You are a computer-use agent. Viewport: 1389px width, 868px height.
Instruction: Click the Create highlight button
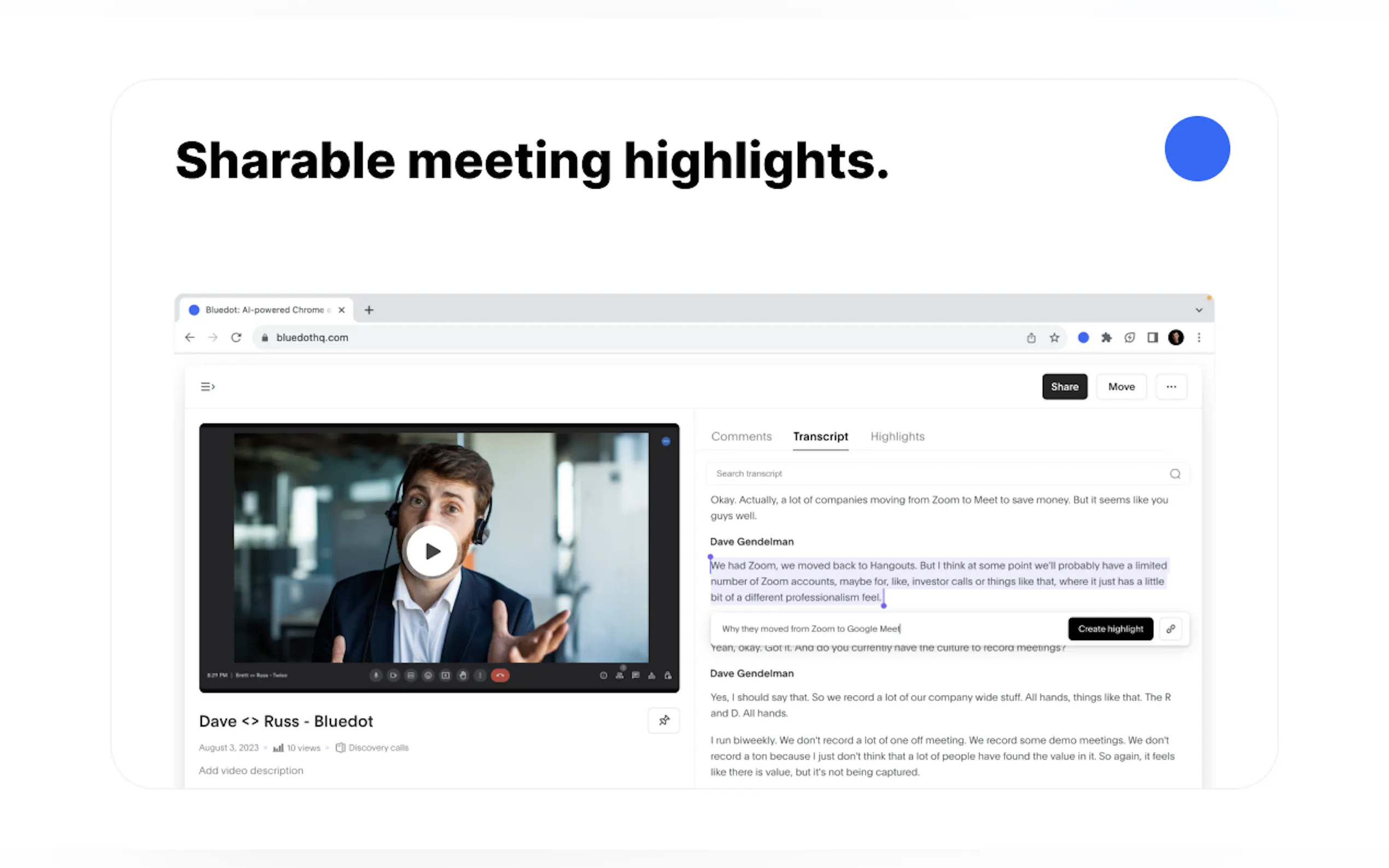tap(1110, 628)
